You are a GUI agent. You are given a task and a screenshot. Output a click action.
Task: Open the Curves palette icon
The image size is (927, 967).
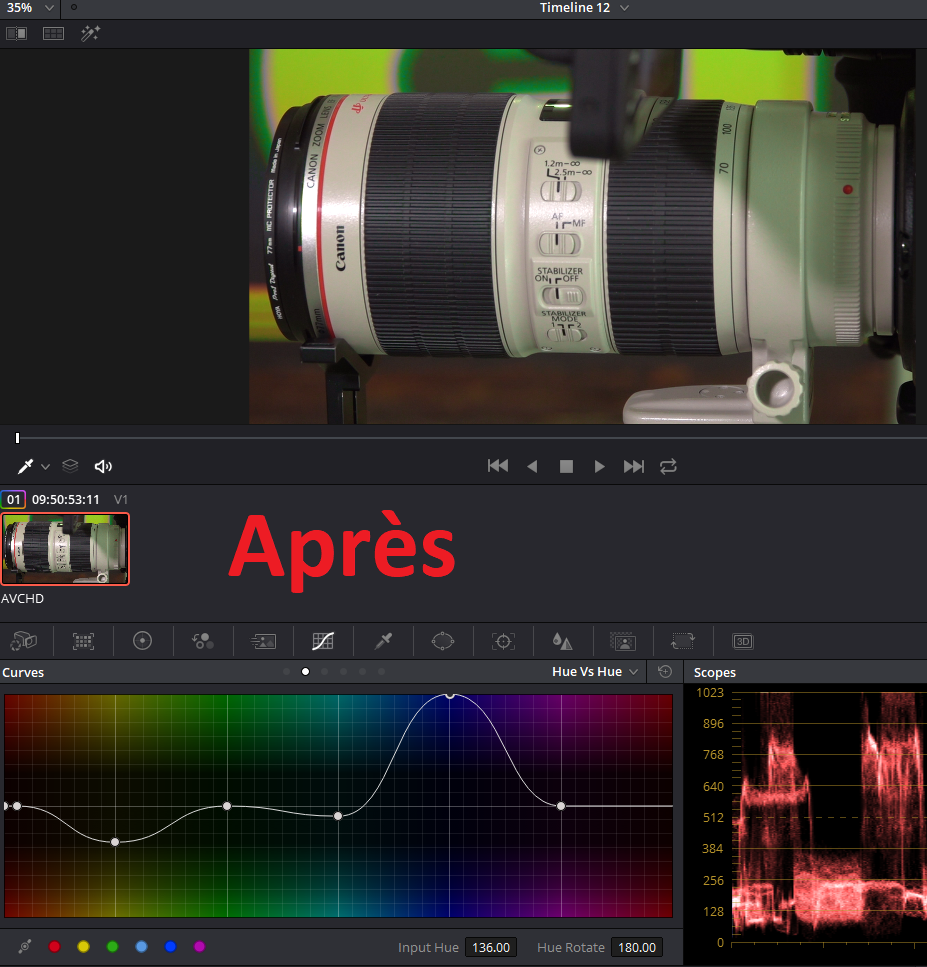[x=323, y=641]
